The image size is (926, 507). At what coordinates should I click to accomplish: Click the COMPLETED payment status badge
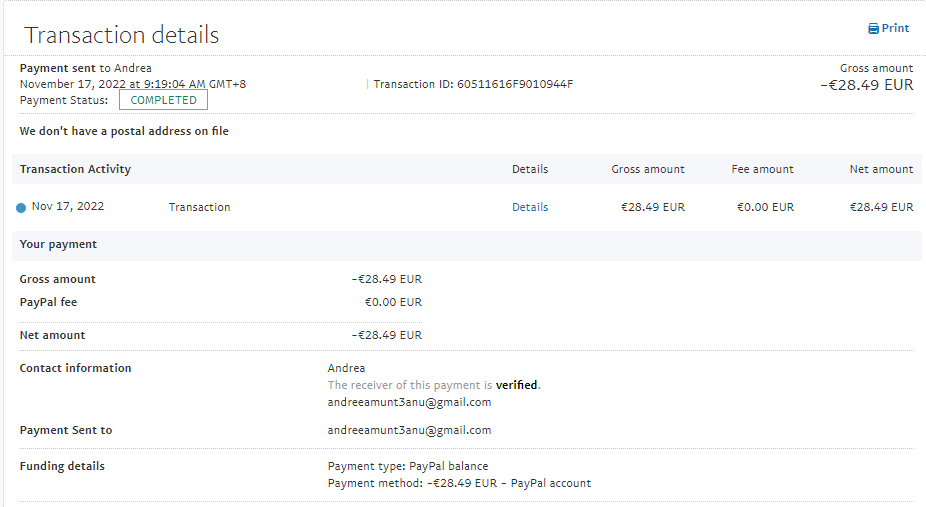(x=164, y=100)
